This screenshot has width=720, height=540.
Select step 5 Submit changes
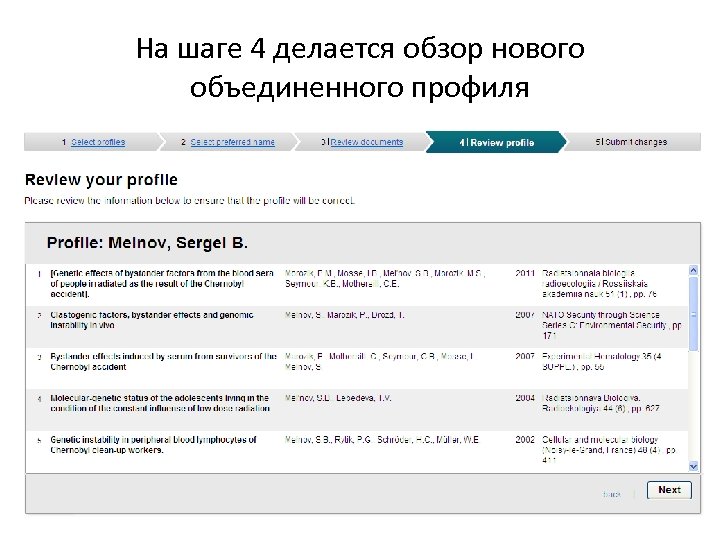(x=631, y=142)
